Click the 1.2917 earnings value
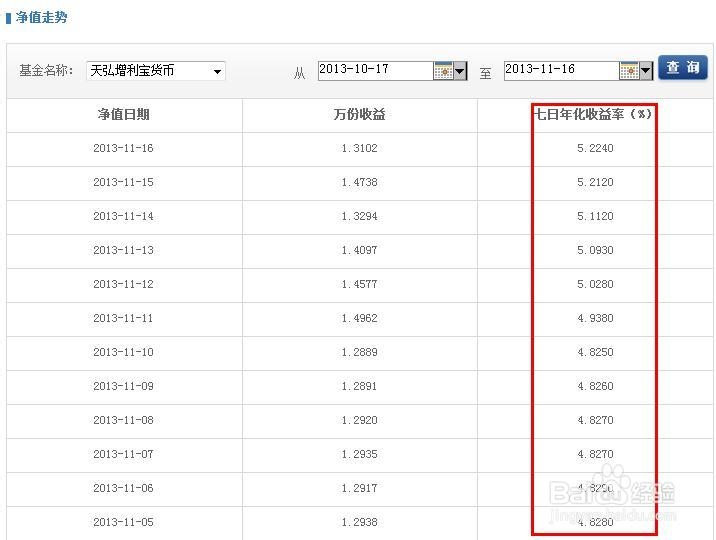The width and height of the screenshot is (716, 540). [x=359, y=488]
